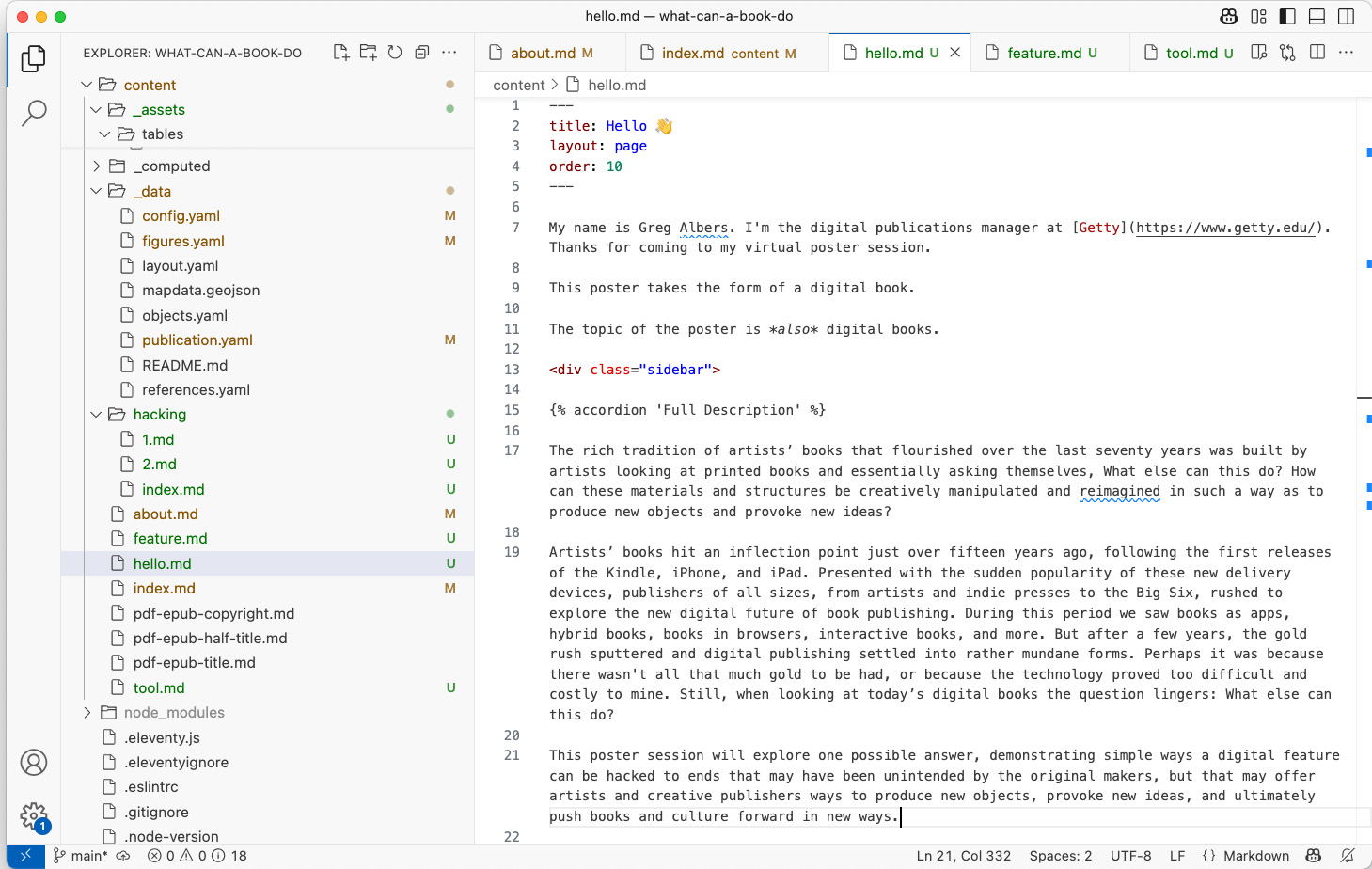Open Markdown preview to the side
The height and width of the screenshot is (869, 1372).
(1258, 53)
